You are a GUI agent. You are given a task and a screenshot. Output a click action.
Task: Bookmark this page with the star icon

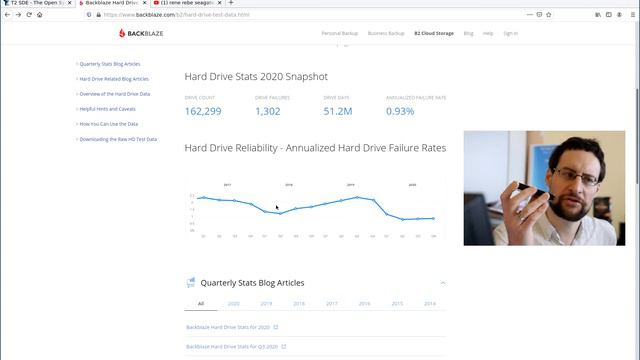coord(549,15)
